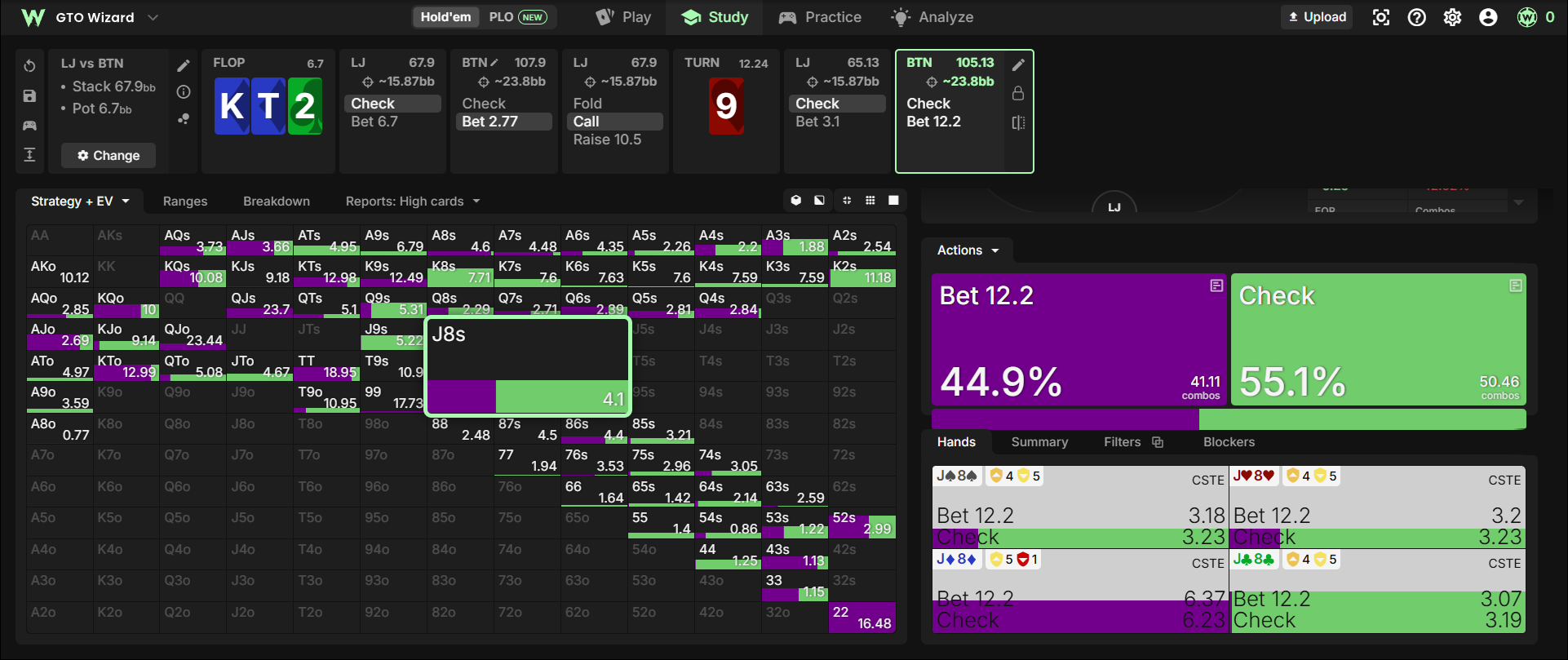Open the Strategy + EV dropdown

tap(80, 202)
